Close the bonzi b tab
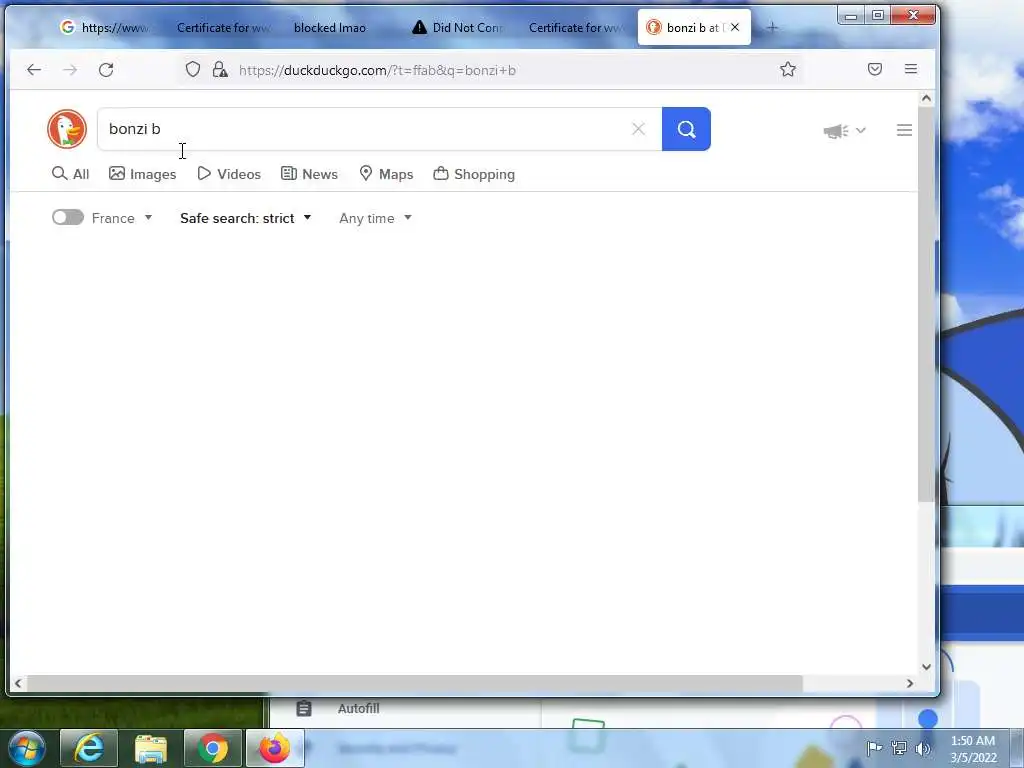This screenshot has height=768, width=1024. [x=735, y=27]
